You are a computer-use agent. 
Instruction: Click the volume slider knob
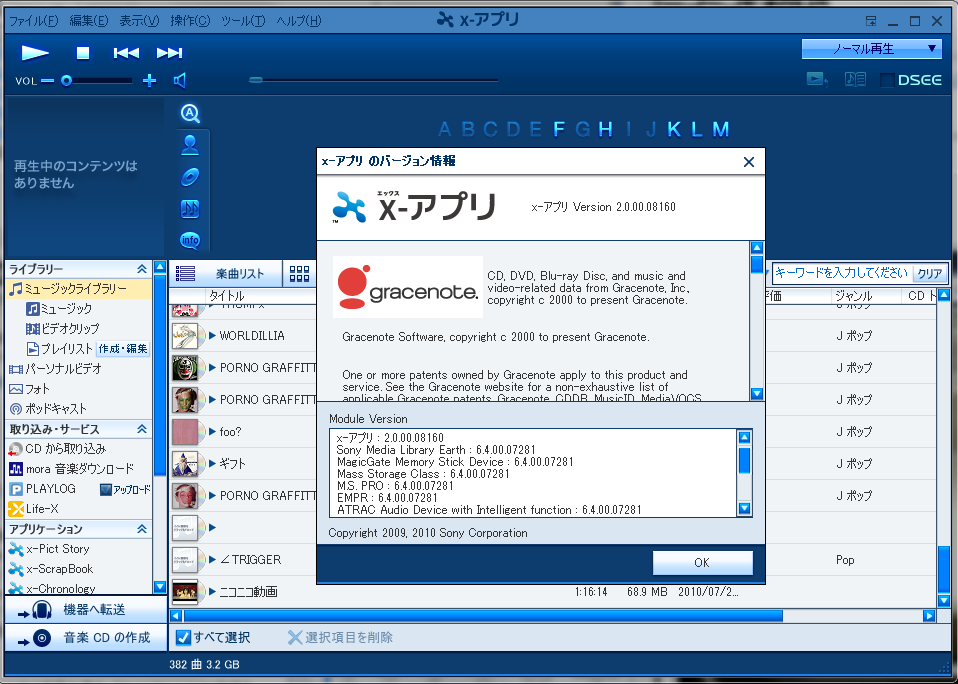tap(67, 81)
